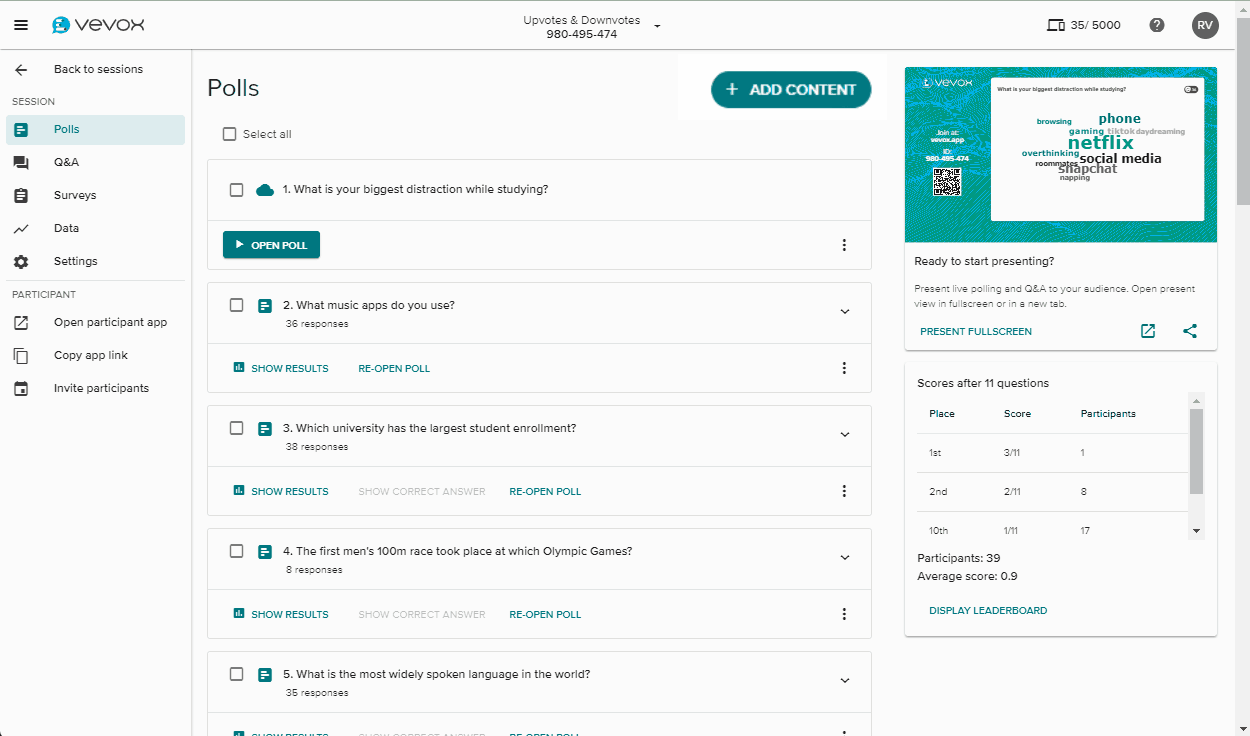The image size is (1250, 736).
Task: Open present view in new tab icon
Action: [x=1148, y=331]
